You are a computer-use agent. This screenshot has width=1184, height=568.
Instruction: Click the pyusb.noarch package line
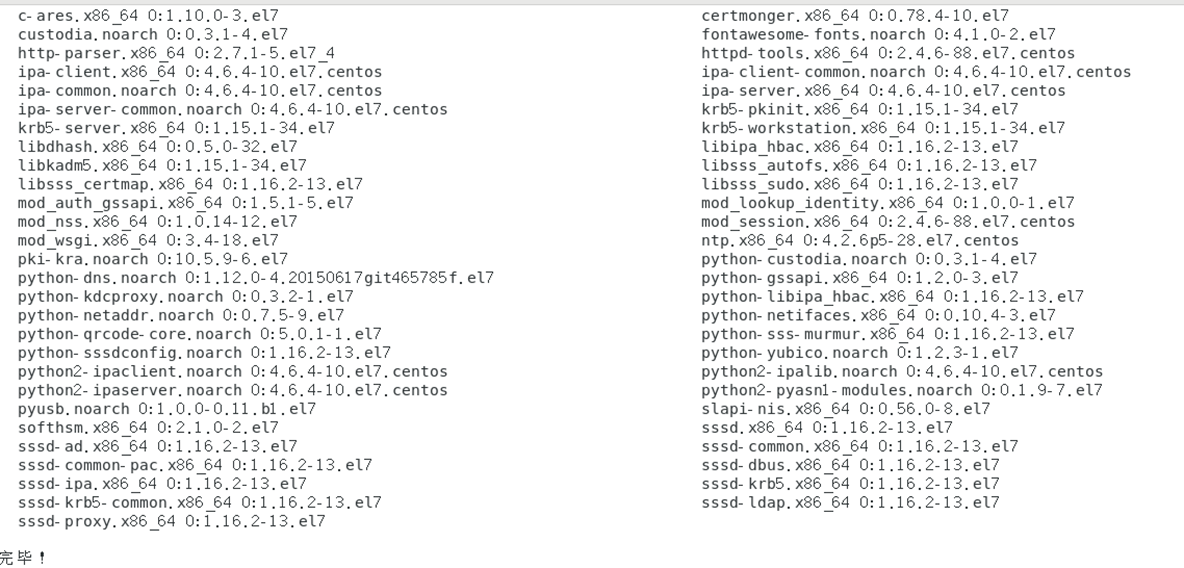pyautogui.click(x=167, y=409)
